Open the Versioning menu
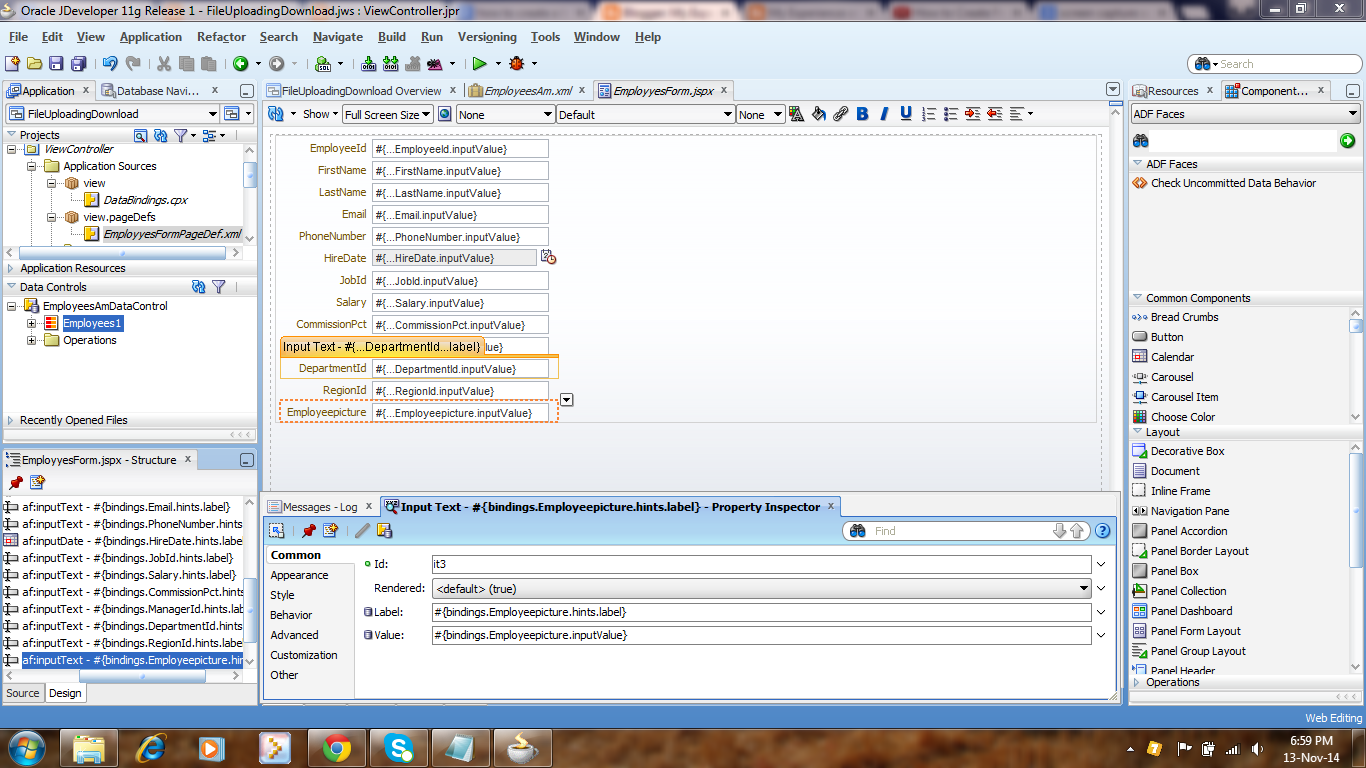1366x768 pixels. [x=487, y=37]
